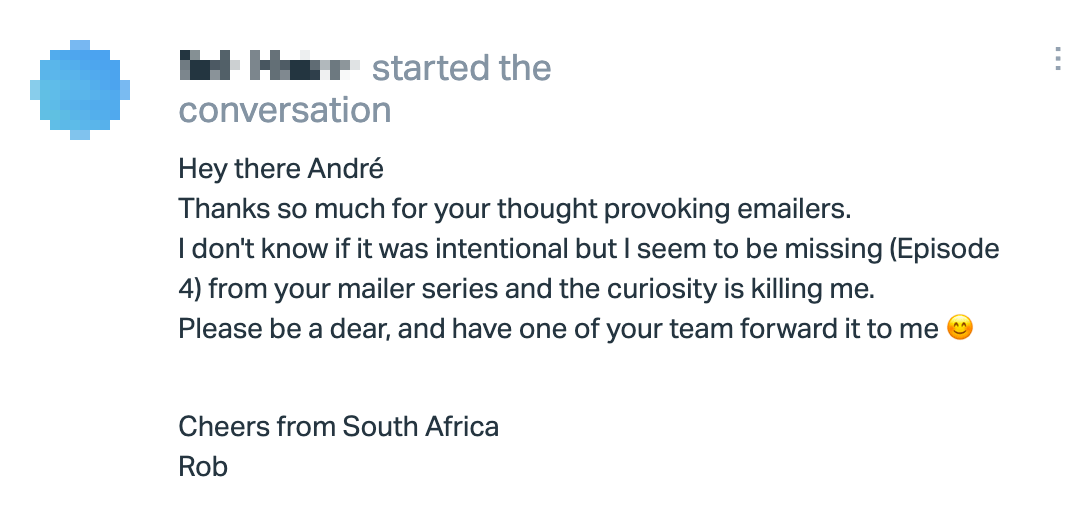
Task: Click the "Hey there André" greeting line
Action: [281, 169]
